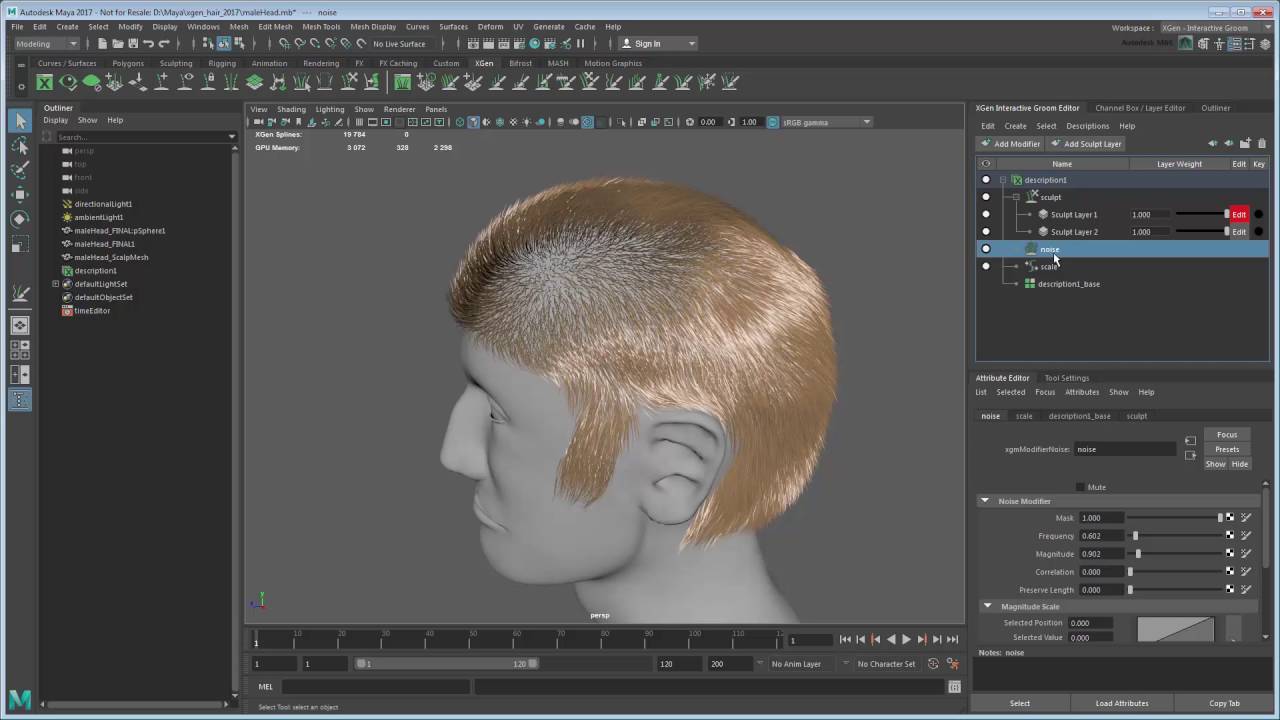Switch to the Sculpting shelf tab
Screen dimensions: 1280x720
[176, 63]
